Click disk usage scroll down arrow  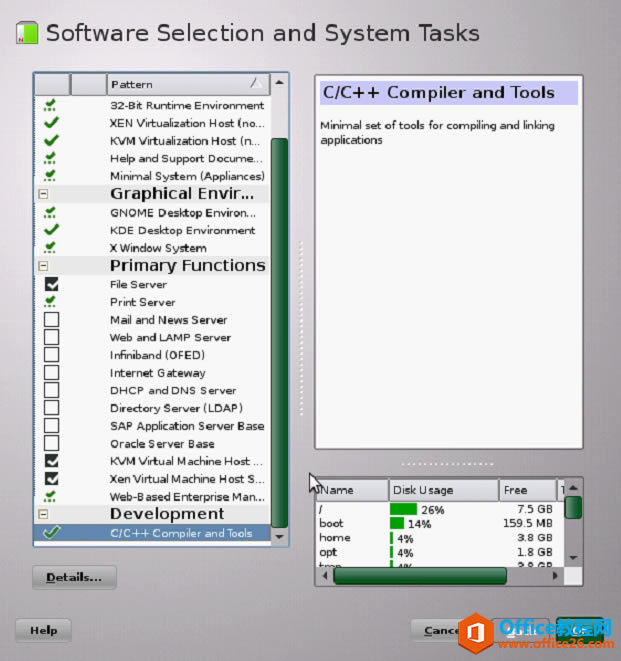[573, 558]
